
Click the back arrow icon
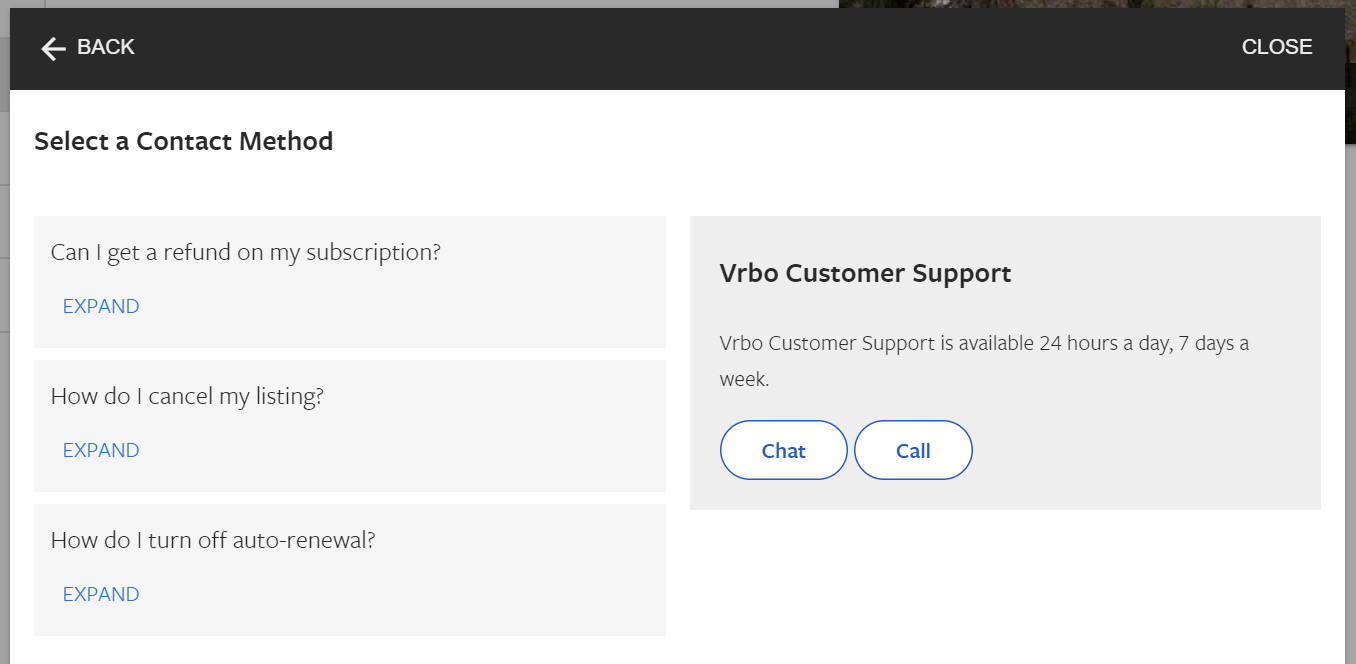pyautogui.click(x=53, y=48)
